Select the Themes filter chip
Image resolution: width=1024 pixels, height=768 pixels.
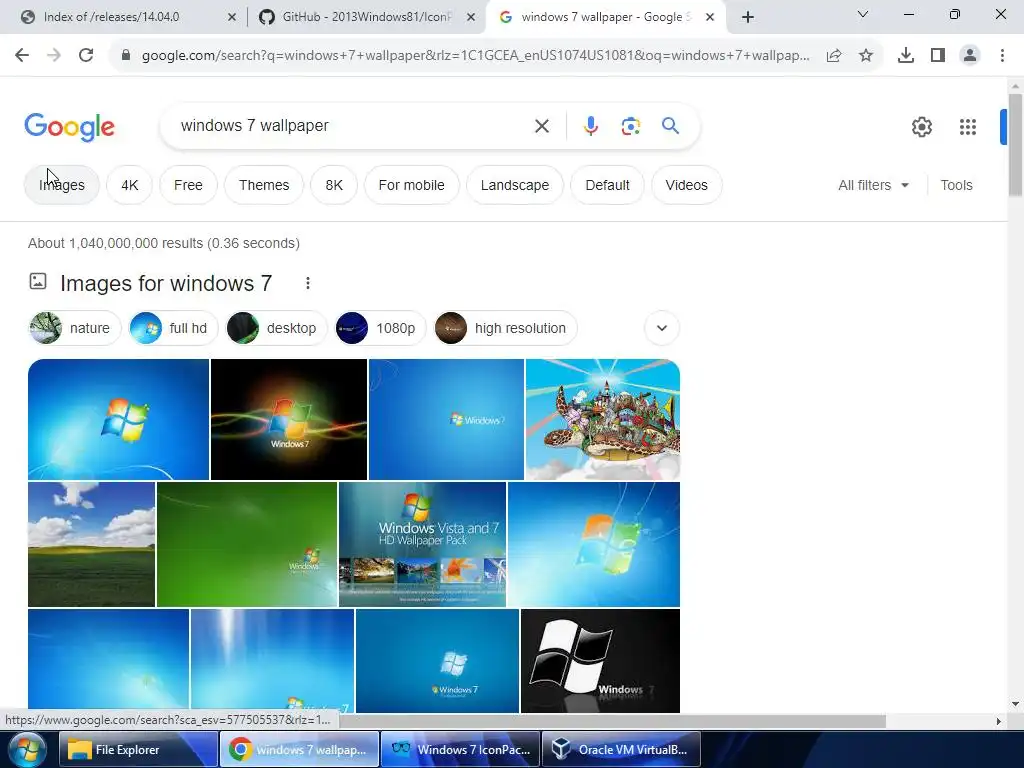264,185
